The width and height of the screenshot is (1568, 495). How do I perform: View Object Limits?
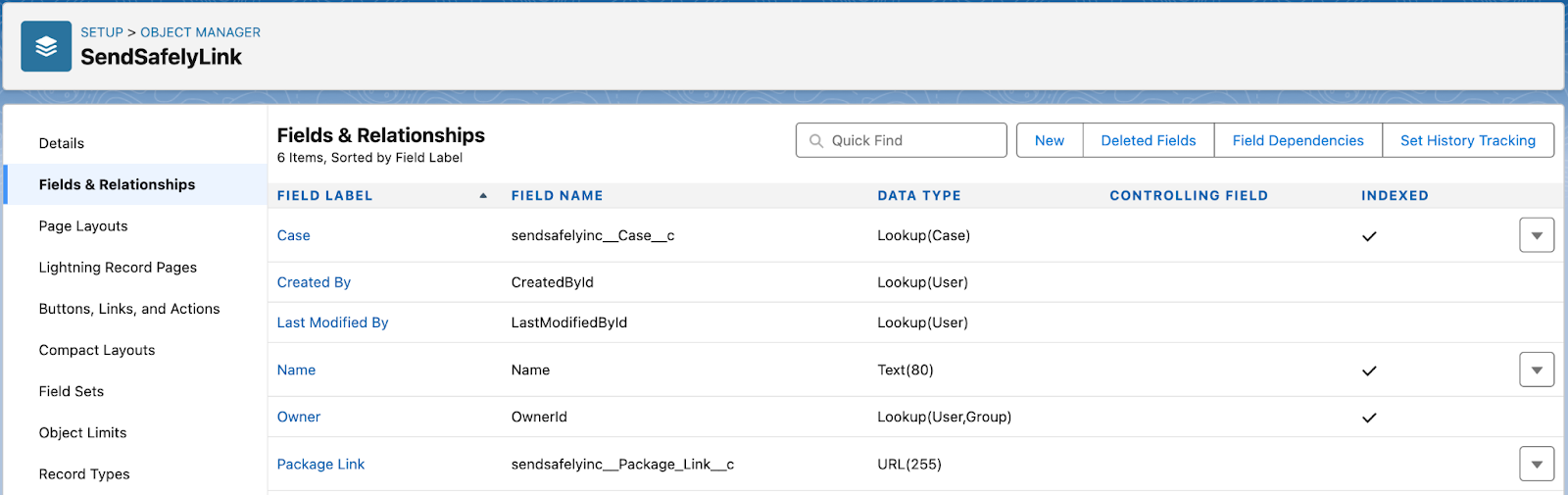pos(83,432)
